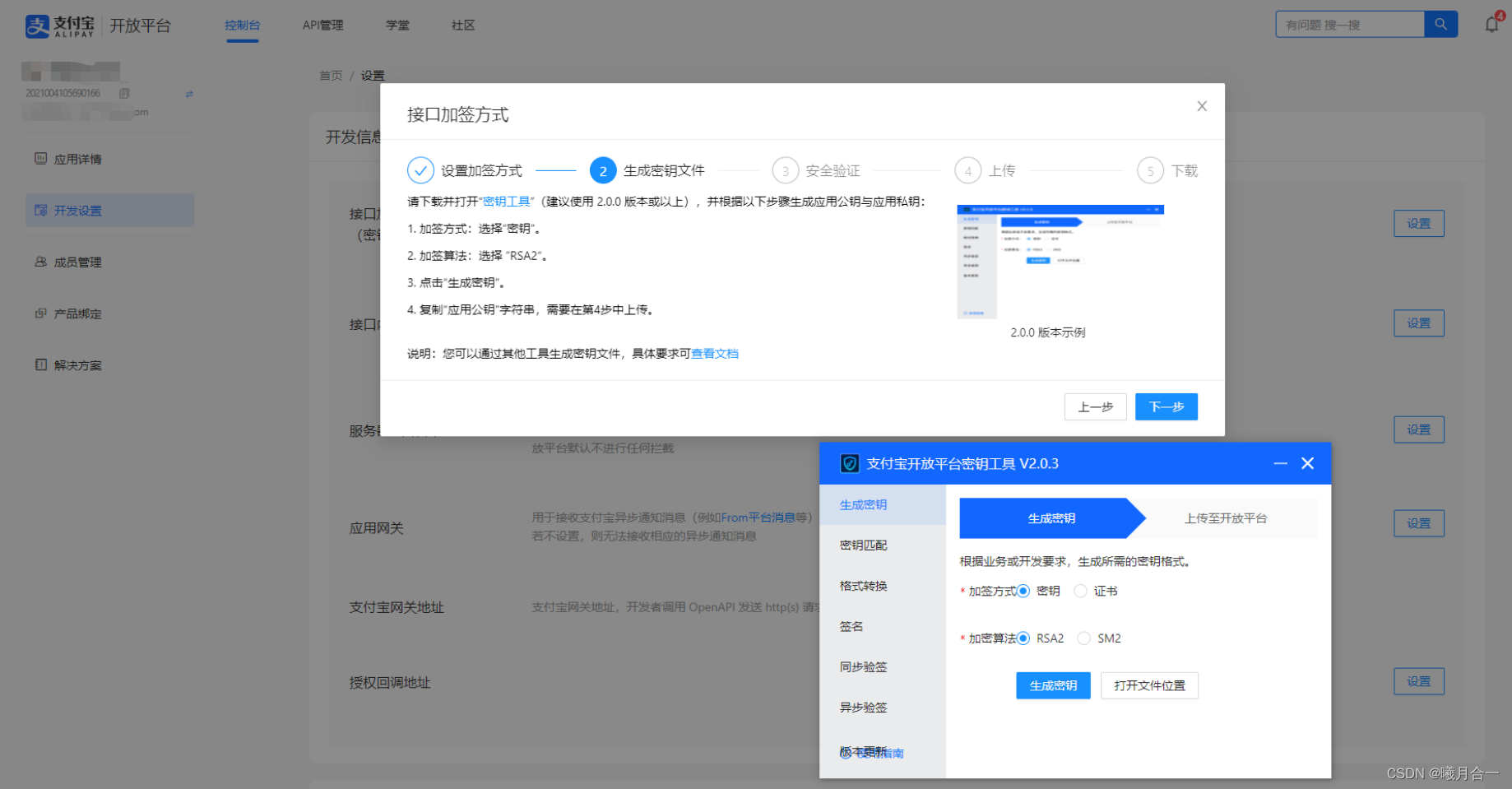Click 设置 button for 授权回调地址 row

[1418, 681]
